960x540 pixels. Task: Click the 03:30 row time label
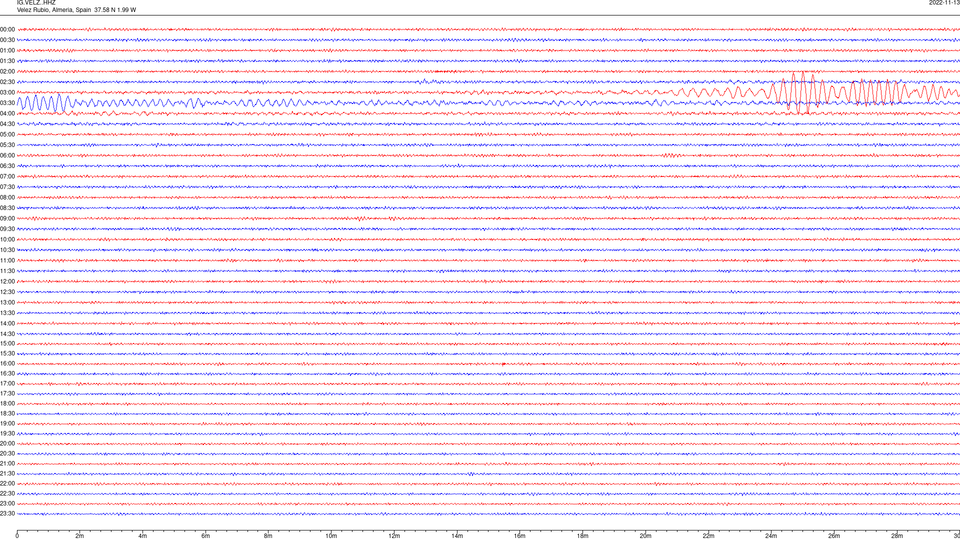7,103
